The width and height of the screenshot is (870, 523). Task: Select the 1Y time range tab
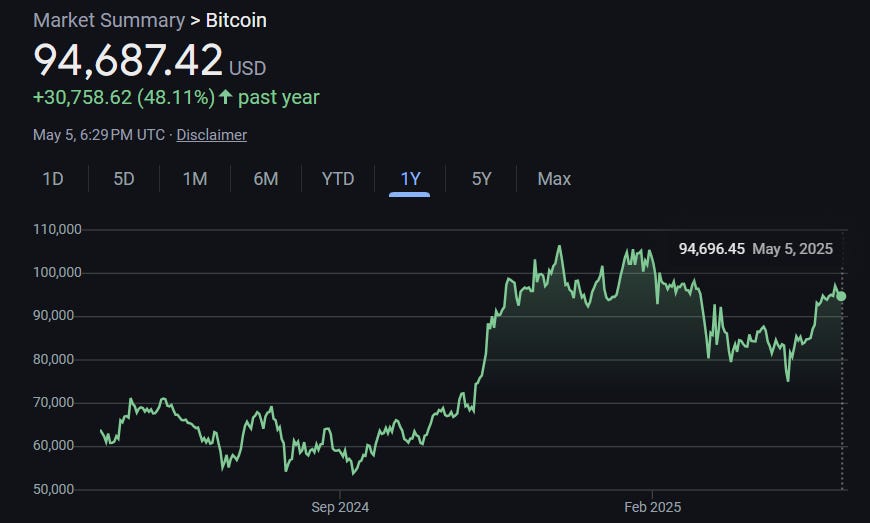click(x=410, y=179)
